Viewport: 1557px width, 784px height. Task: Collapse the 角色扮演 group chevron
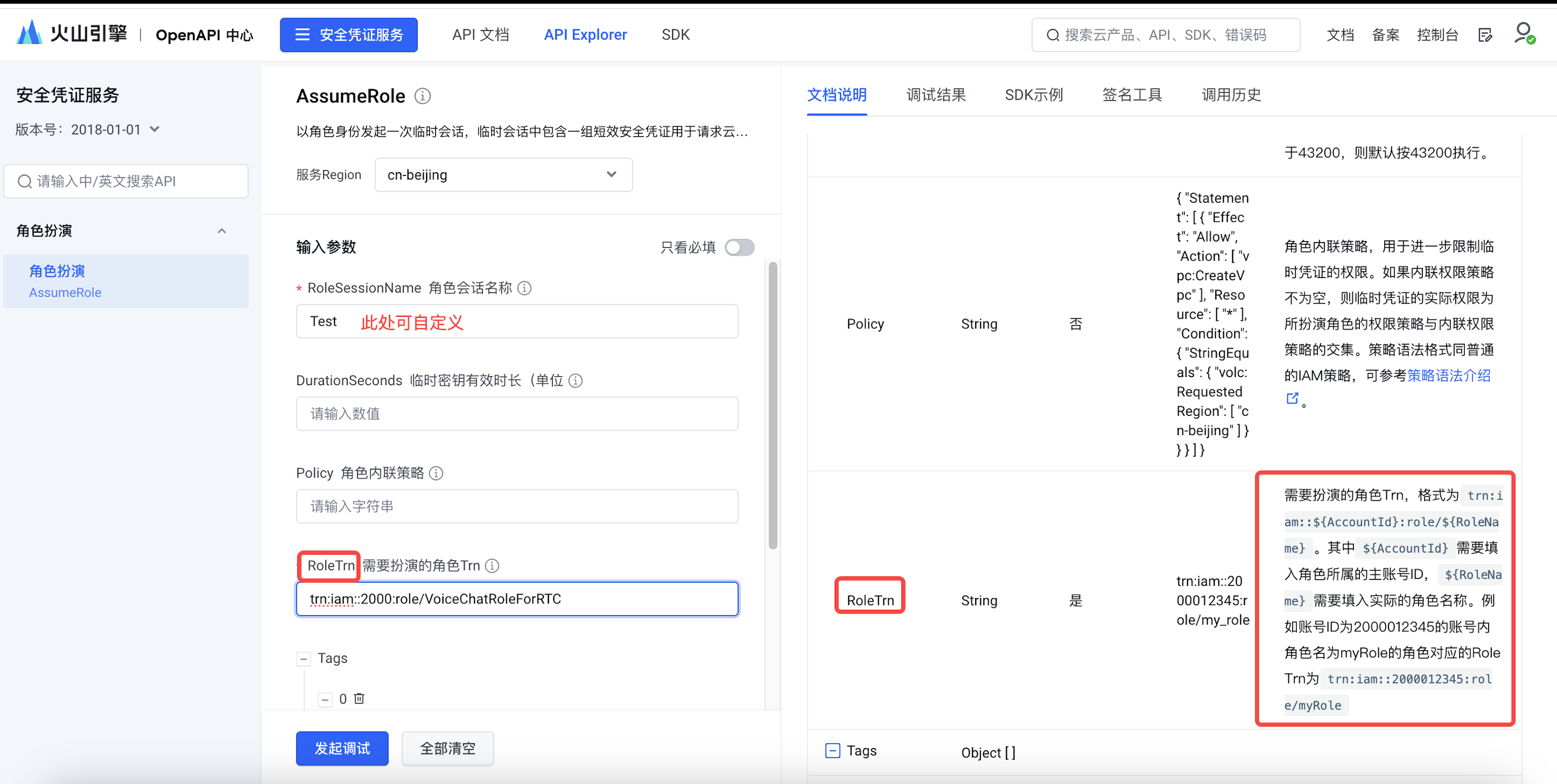coord(222,231)
